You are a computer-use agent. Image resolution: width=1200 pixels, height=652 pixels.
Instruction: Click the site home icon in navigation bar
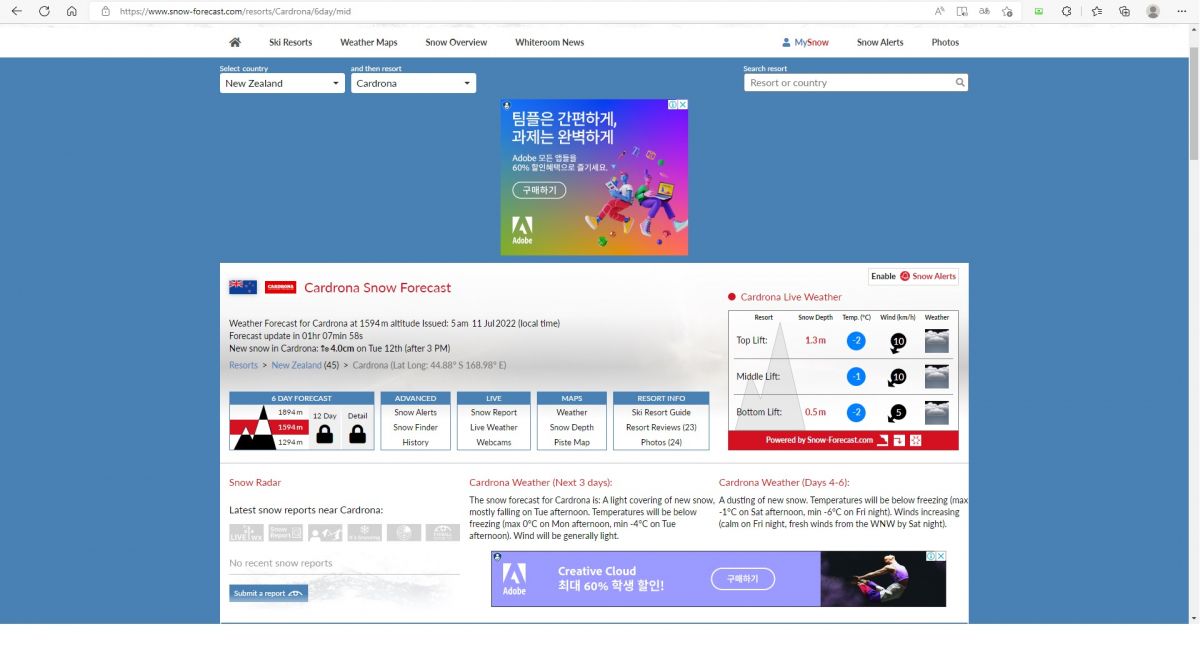point(235,42)
